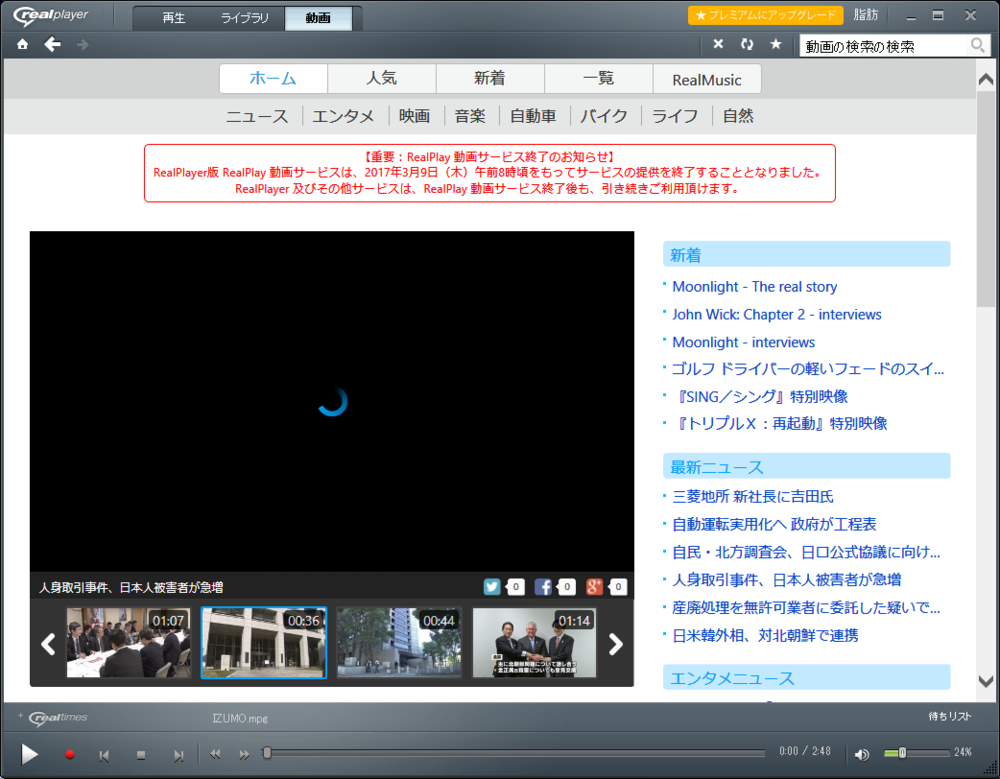Viewport: 1000px width, 779px height.
Task: Open the 脂肪 menu in title bar
Action: click(865, 15)
